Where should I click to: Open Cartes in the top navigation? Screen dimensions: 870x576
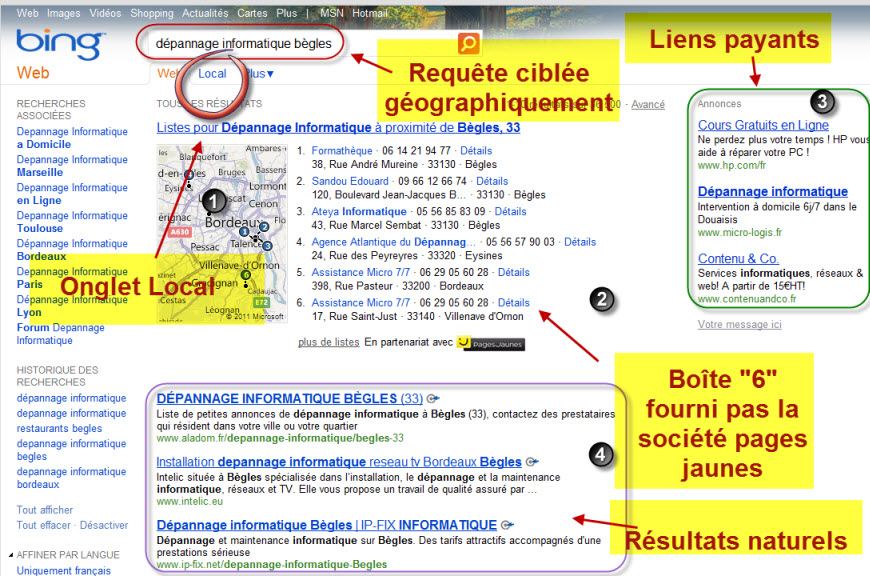(x=252, y=13)
